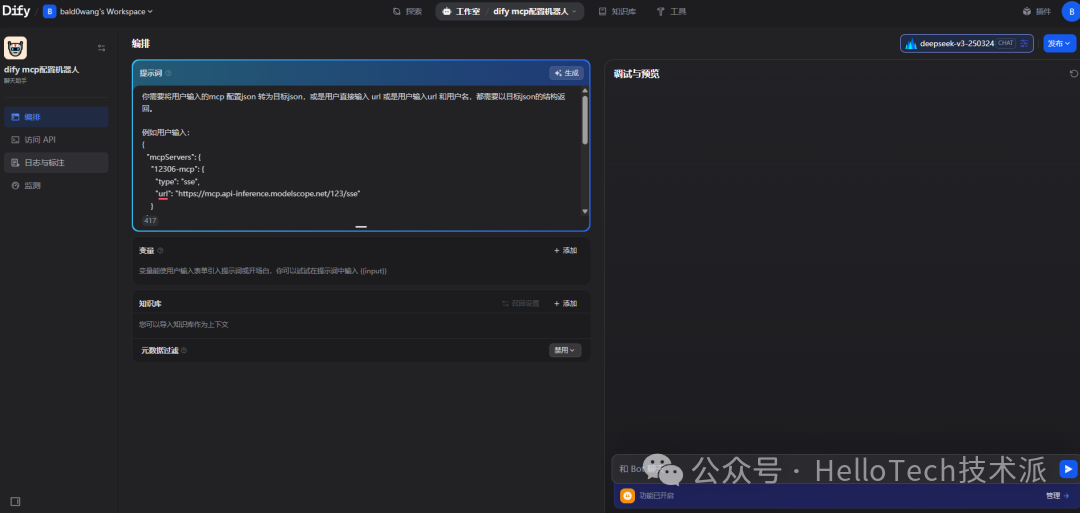Viewport: 1080px width, 513px height.
Task: Switch to the 工作室 tab
Action: click(461, 12)
